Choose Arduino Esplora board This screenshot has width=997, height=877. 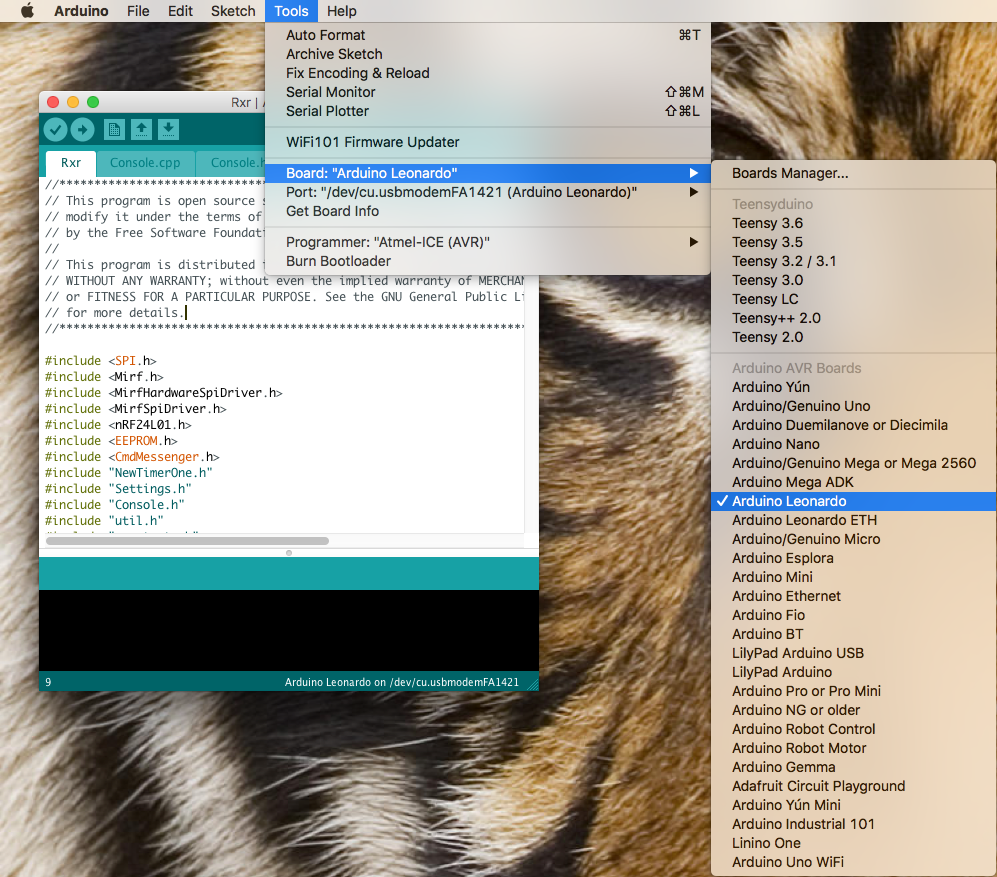click(x=854, y=558)
